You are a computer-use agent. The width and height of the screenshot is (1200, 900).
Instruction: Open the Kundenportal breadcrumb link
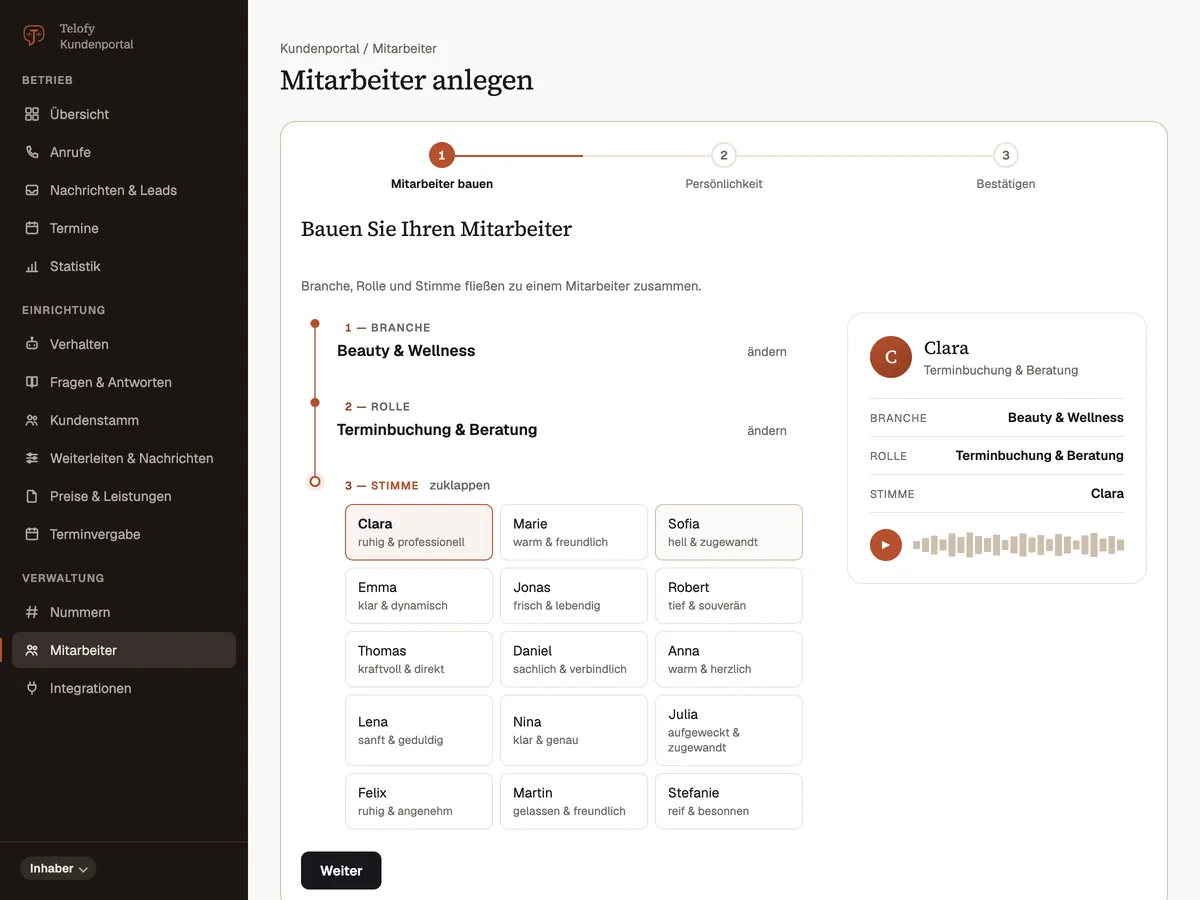pos(319,48)
